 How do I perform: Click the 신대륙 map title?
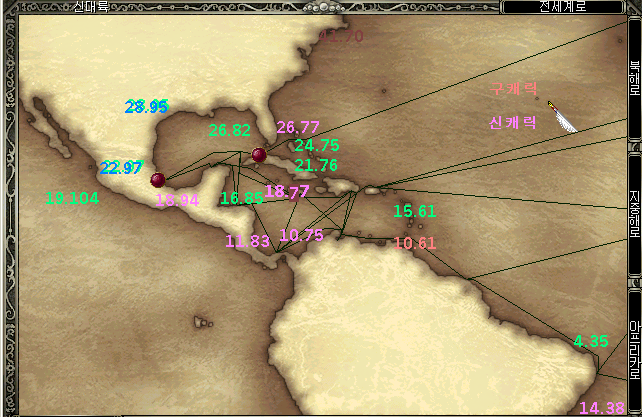tap(91, 7)
